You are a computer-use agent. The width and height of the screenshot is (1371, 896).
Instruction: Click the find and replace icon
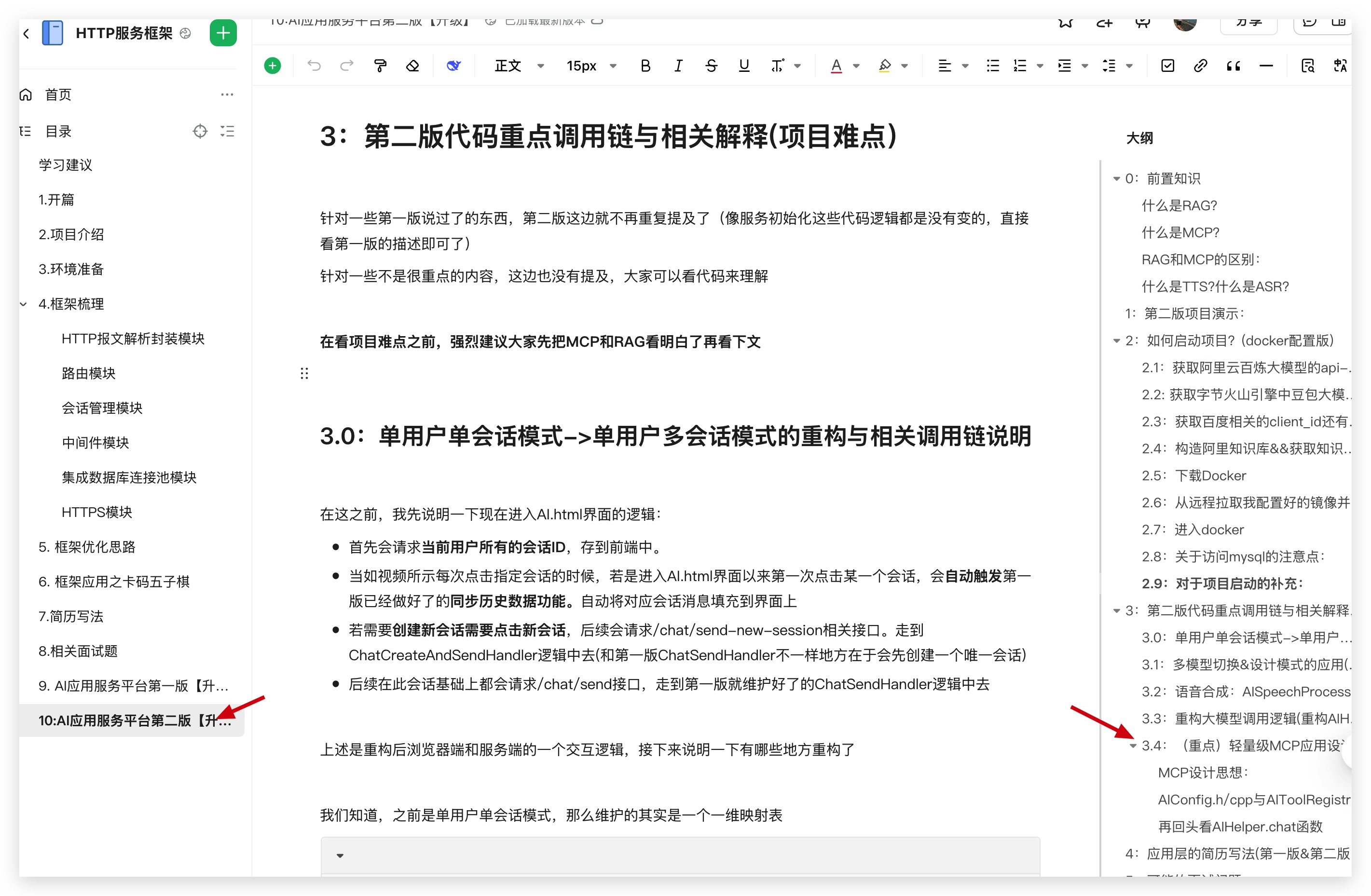pos(1308,66)
